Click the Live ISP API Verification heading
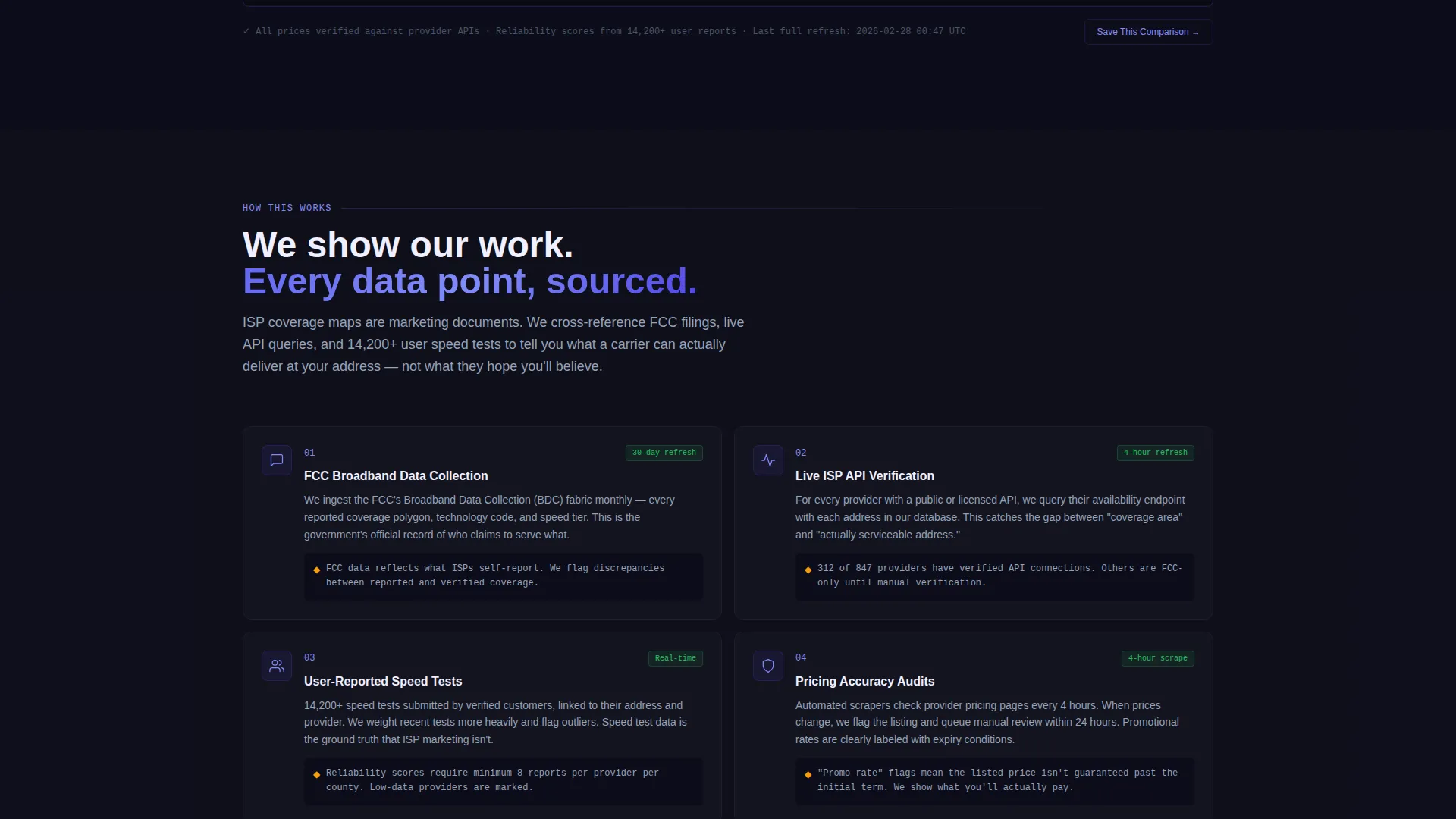This screenshot has height=819, width=1456. (x=864, y=476)
